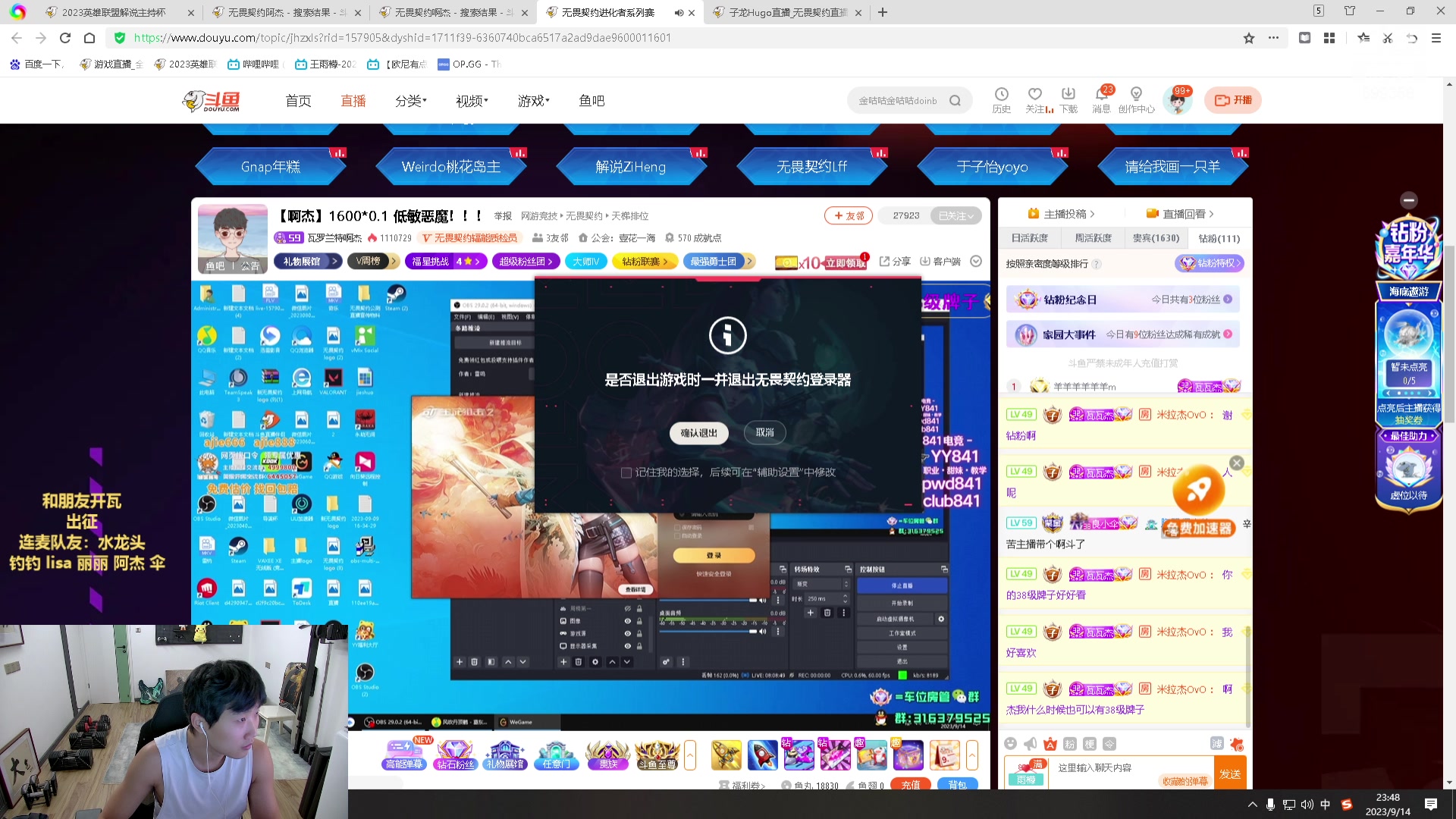Image resolution: width=1456 pixels, height=819 pixels.
Task: Click the 梗 icon in chat toolbar
Action: (1090, 744)
